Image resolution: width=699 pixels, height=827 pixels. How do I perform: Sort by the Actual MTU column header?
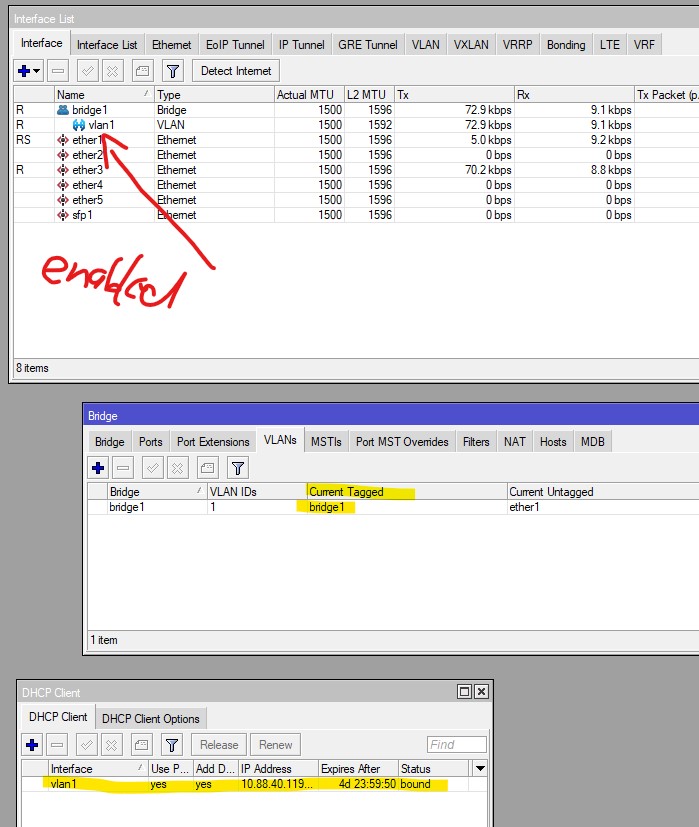tap(309, 94)
